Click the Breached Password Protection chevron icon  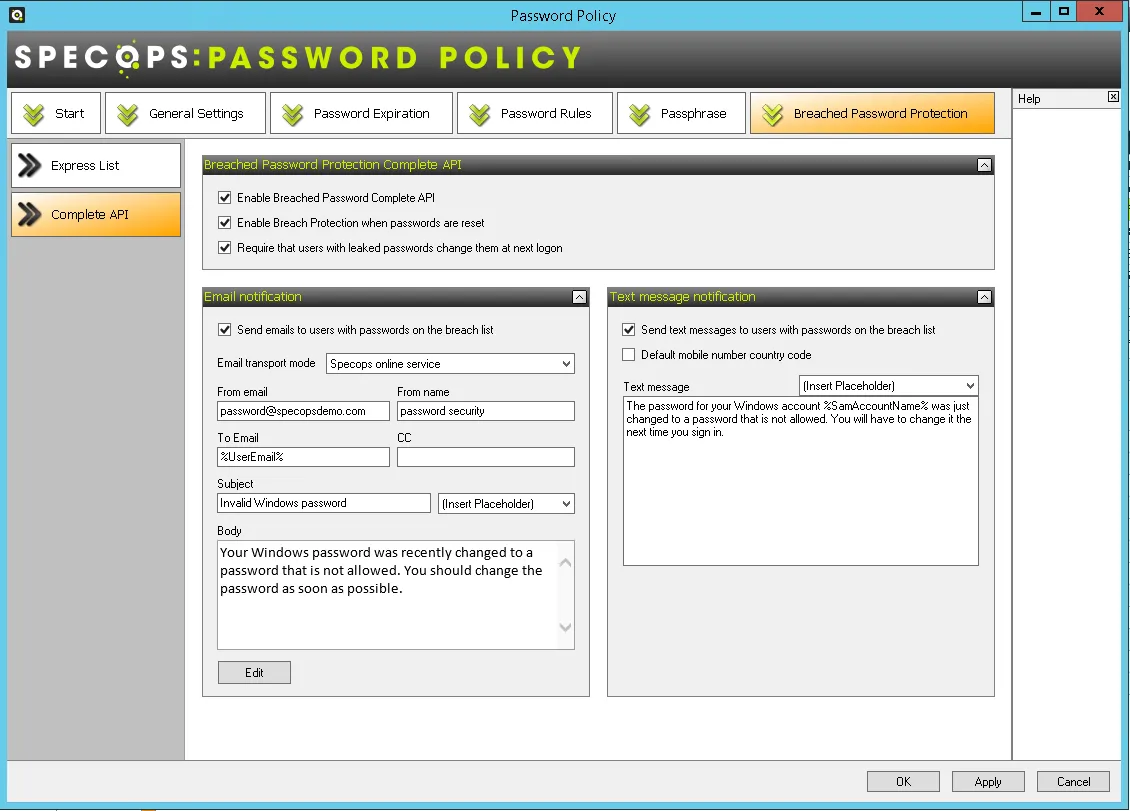(x=773, y=114)
